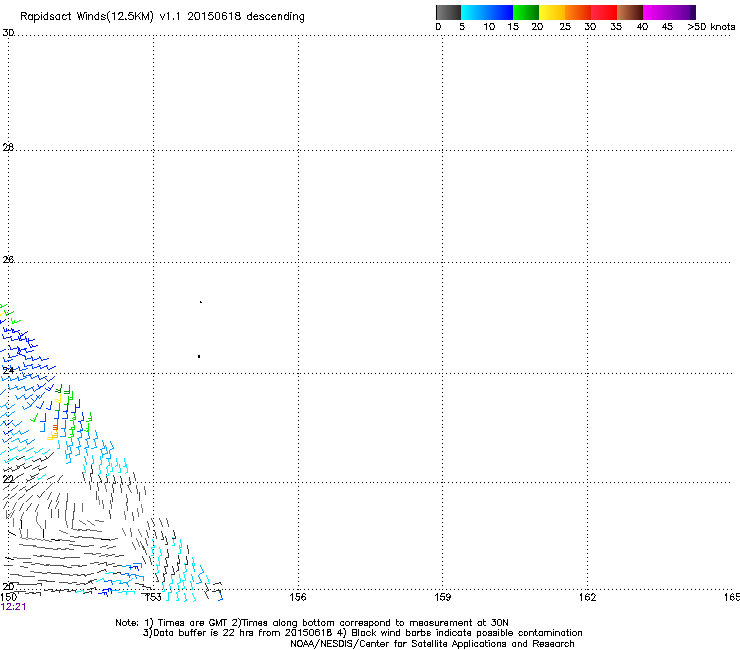Viewport: 740px width, 650px height.
Task: Click the yellow 20-25 knots color band
Action: 552,12
